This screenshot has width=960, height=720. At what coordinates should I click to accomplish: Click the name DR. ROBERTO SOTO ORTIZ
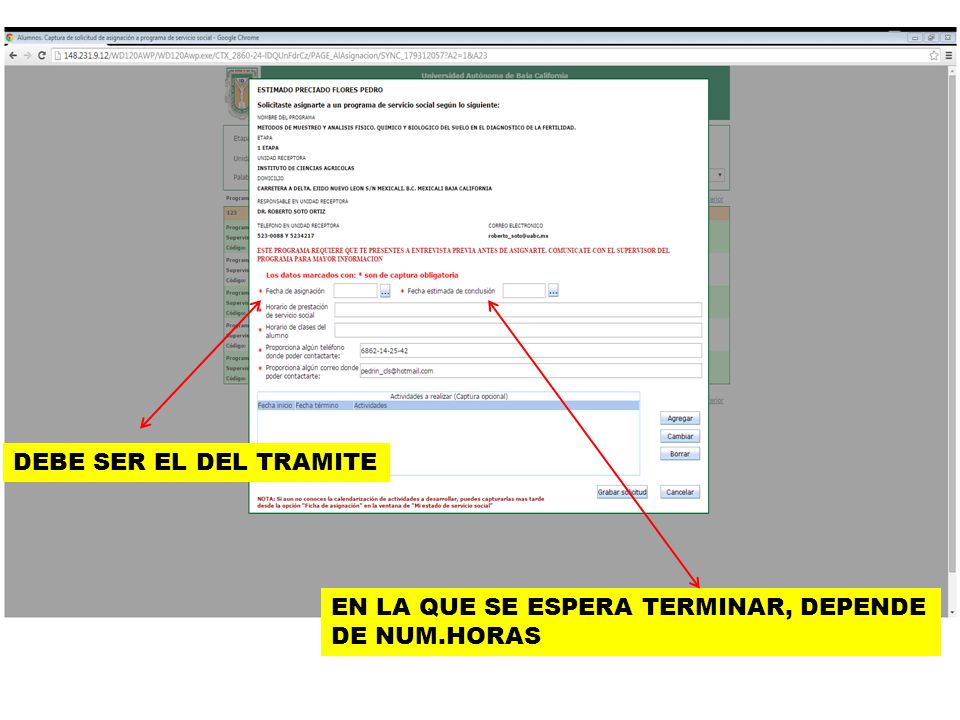pos(291,212)
